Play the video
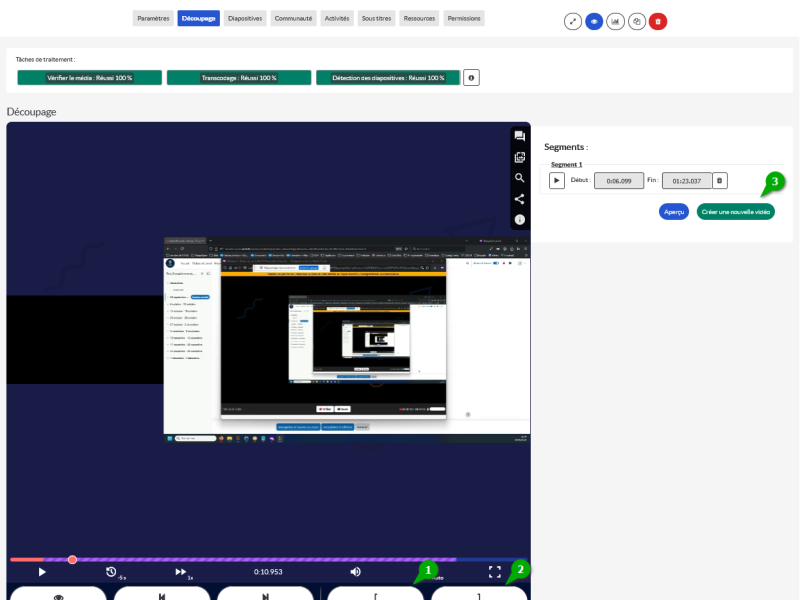 (x=42, y=572)
